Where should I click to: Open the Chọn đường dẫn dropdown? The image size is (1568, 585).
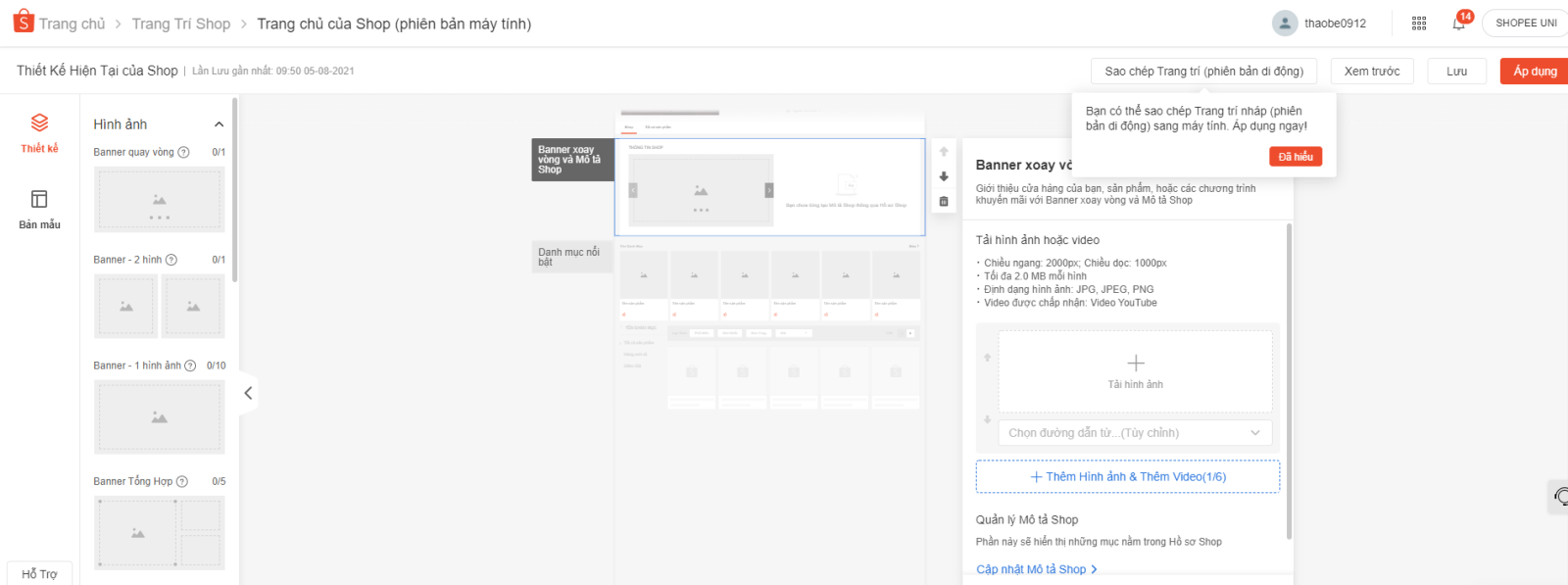coord(1135,433)
